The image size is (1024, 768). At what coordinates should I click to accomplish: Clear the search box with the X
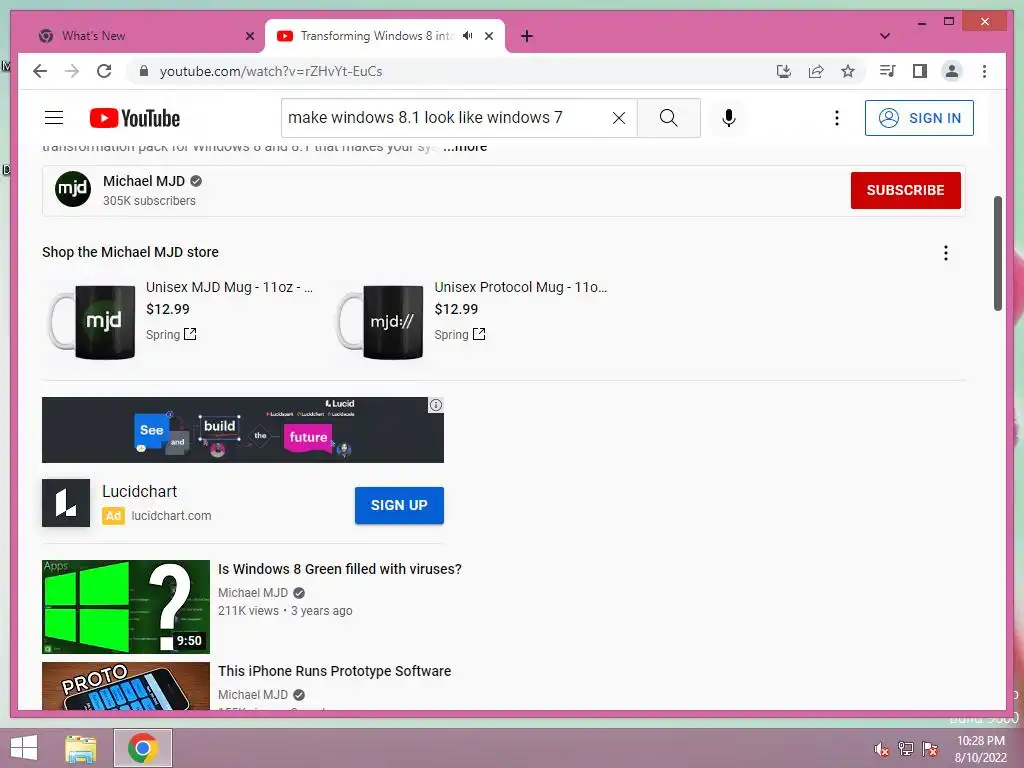point(618,118)
